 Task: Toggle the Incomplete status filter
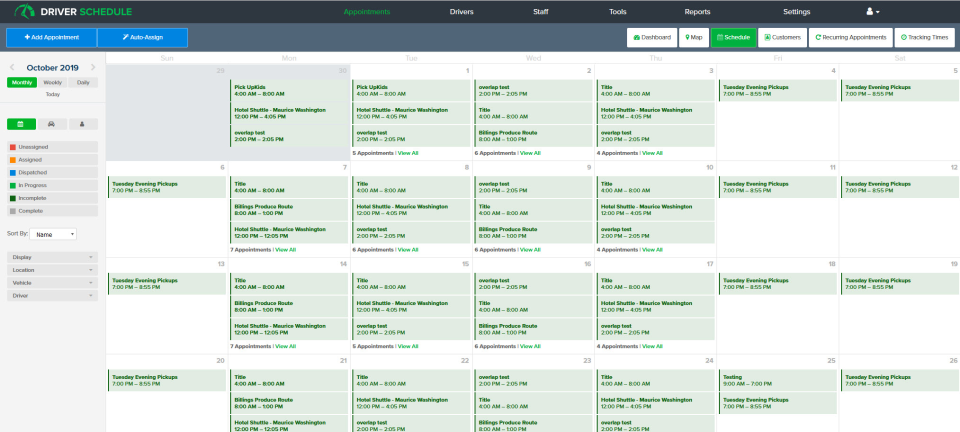coord(53,198)
